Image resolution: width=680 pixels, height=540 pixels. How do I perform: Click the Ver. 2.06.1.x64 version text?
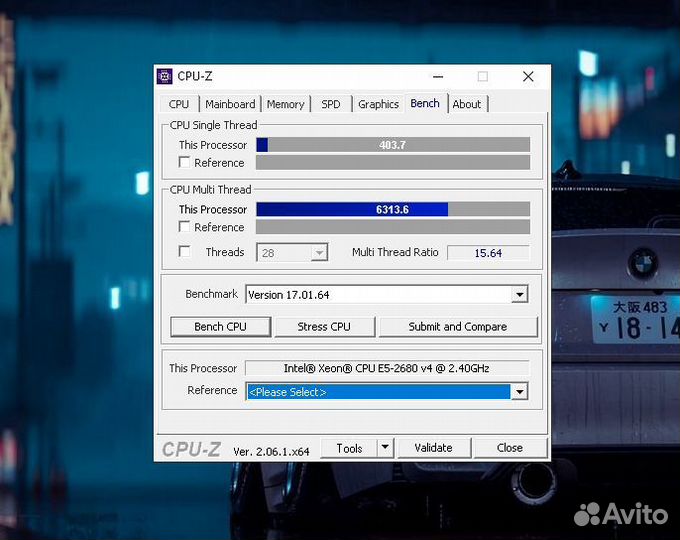271,452
